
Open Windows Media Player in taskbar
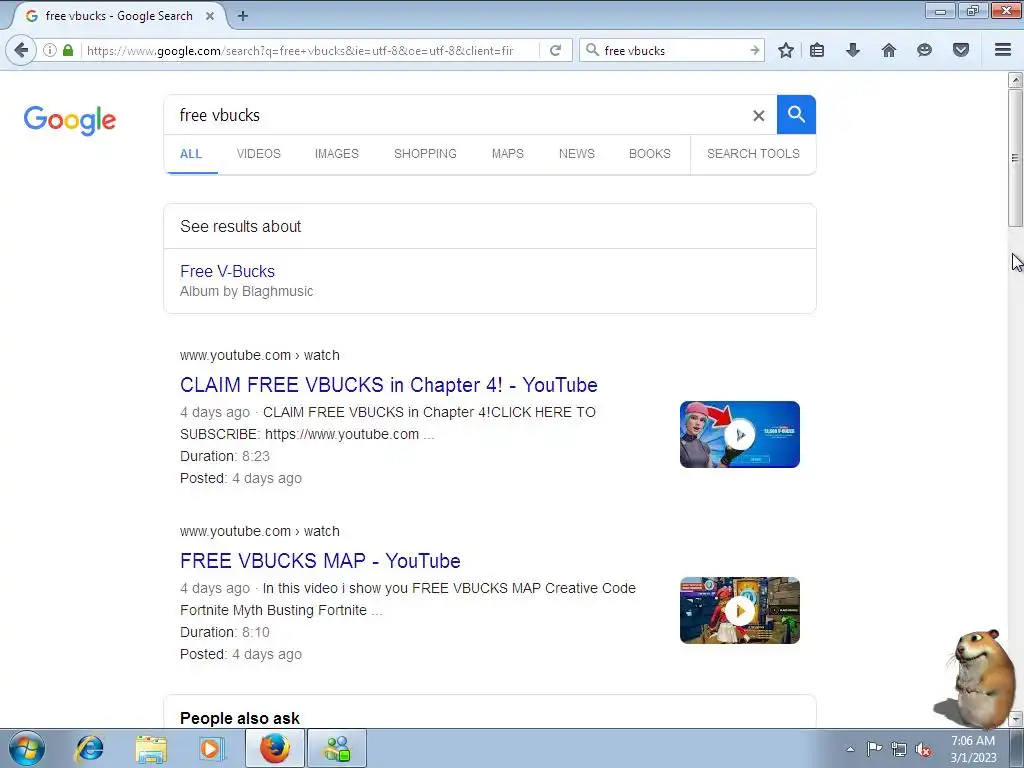point(211,748)
